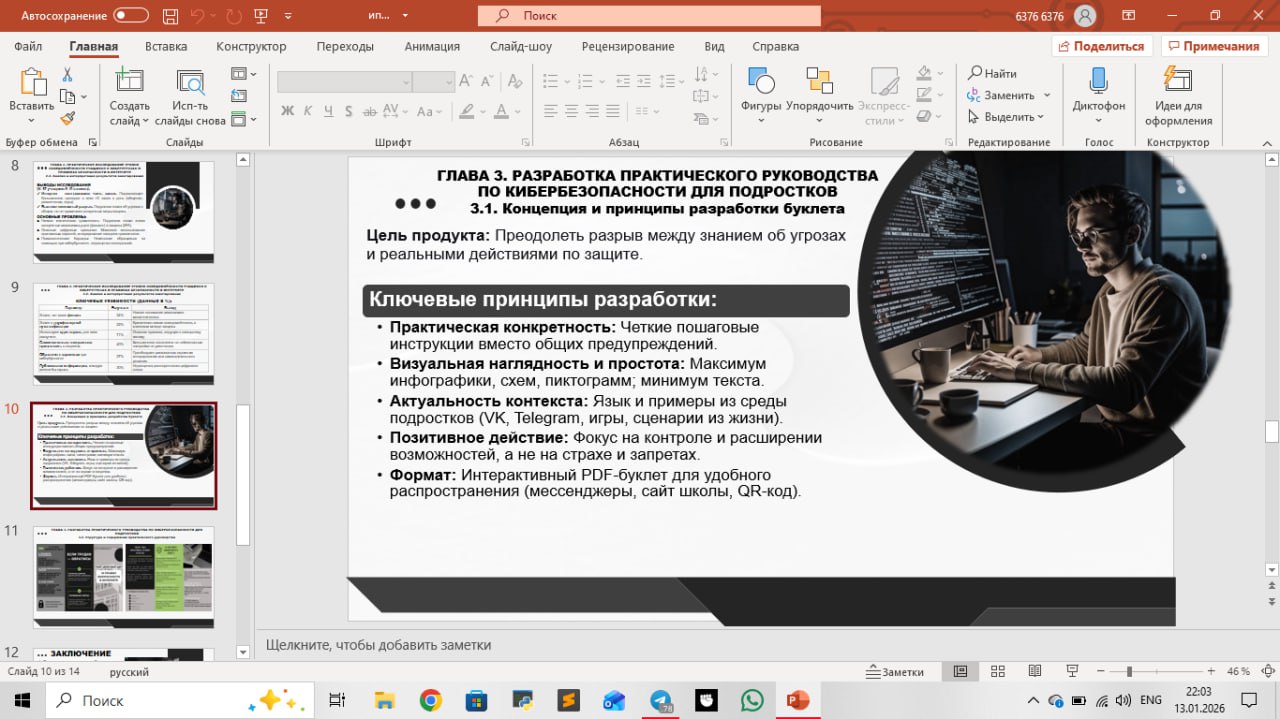Open the Выделить dropdown
This screenshot has height=719, width=1280.
tap(1006, 117)
